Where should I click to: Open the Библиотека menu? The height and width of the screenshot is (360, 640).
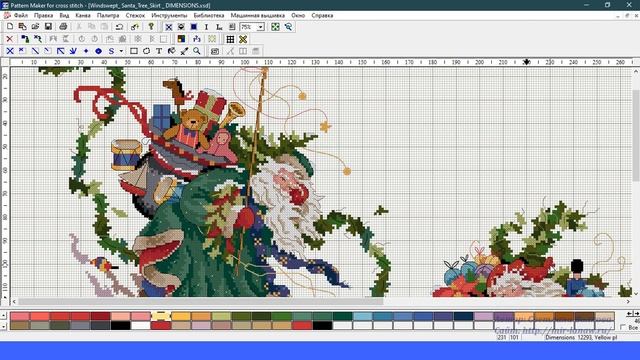[x=209, y=15]
